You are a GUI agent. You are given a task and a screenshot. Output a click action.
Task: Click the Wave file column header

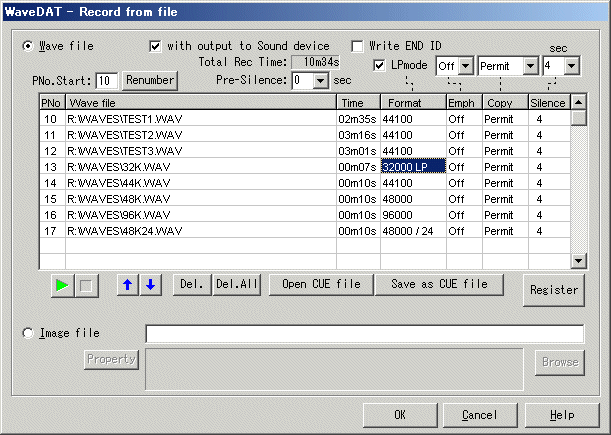click(200, 103)
